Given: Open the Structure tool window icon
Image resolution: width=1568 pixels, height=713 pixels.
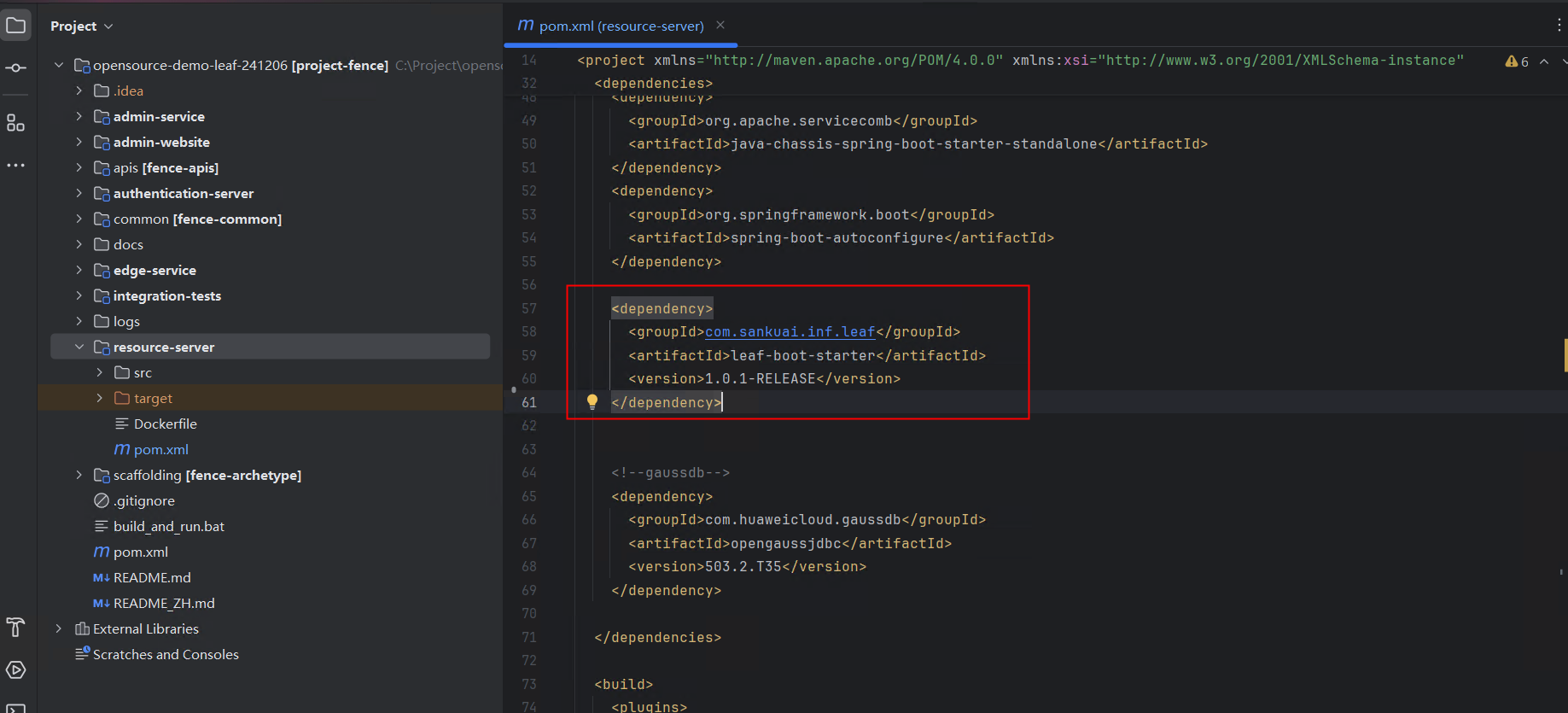Looking at the screenshot, I should (16, 123).
